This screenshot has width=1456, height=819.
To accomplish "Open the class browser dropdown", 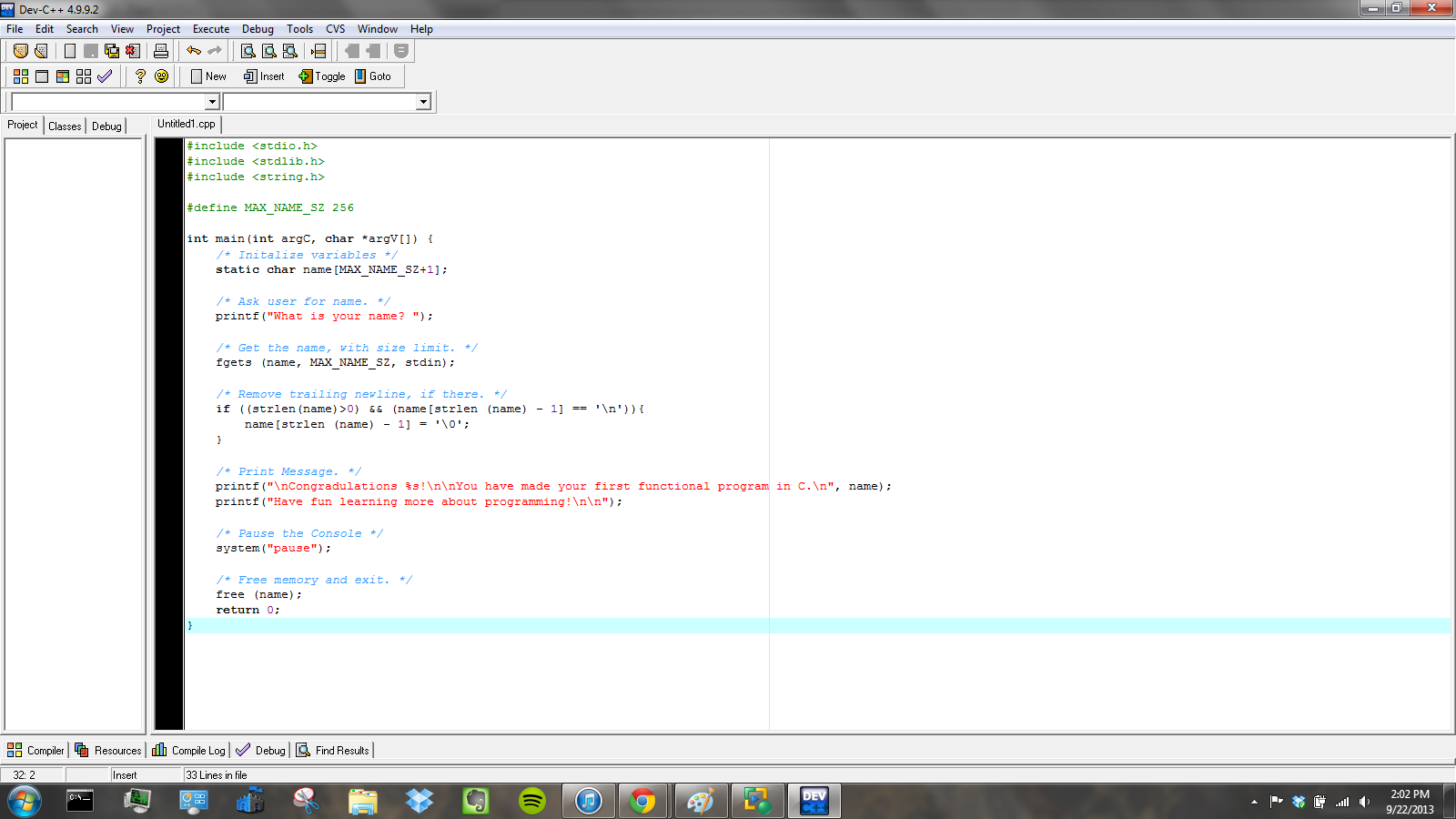I will [211, 101].
